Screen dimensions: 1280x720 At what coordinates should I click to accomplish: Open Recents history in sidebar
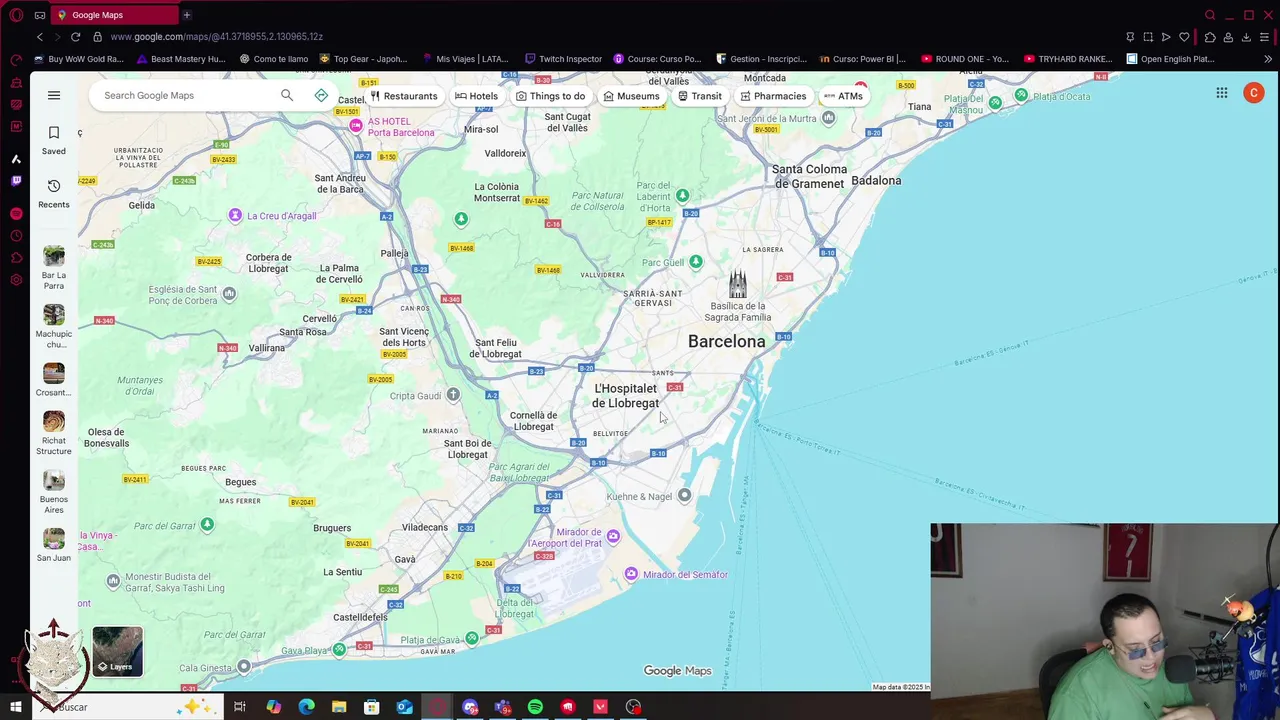point(54,194)
